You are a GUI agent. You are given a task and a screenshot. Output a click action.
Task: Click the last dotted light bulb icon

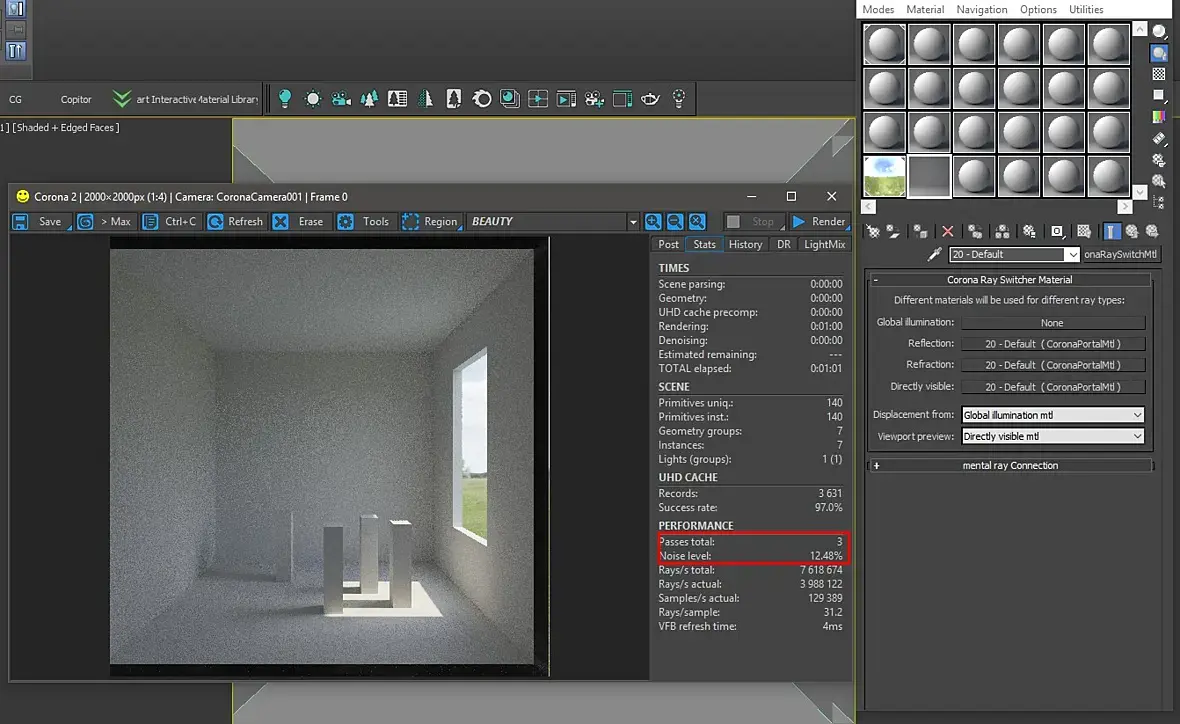coord(679,99)
